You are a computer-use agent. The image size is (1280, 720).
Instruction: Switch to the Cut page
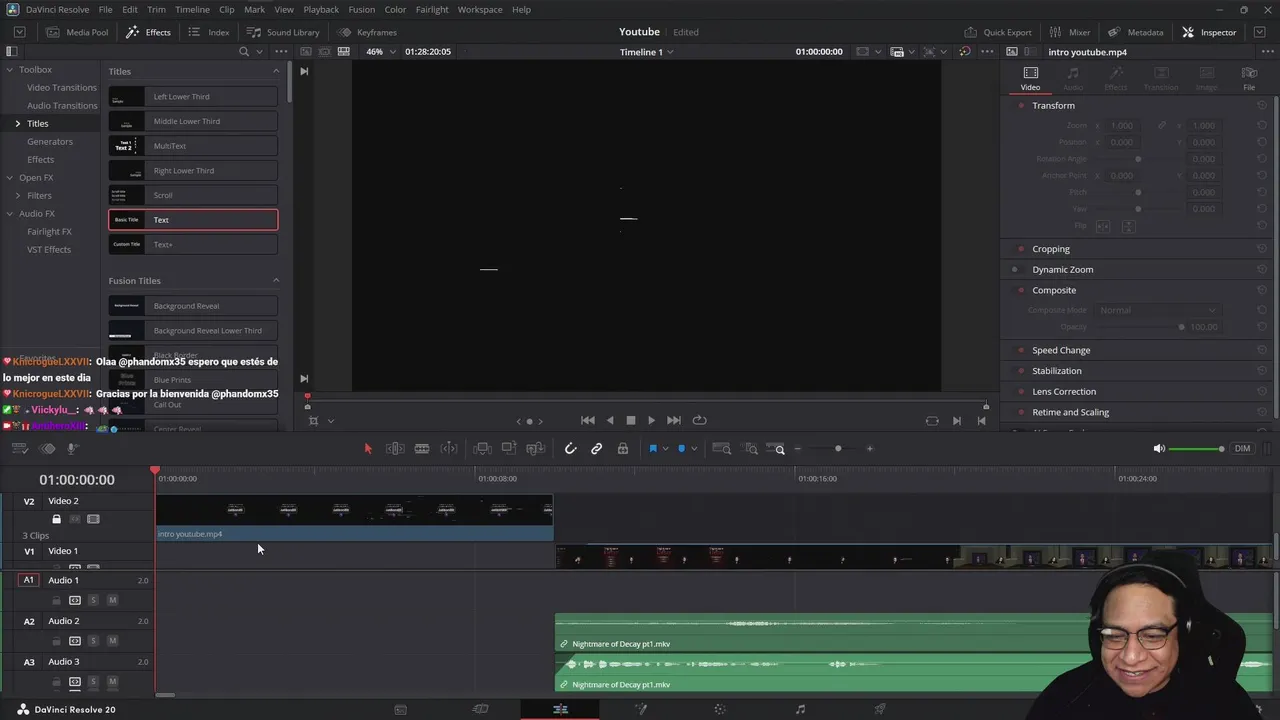click(x=481, y=709)
